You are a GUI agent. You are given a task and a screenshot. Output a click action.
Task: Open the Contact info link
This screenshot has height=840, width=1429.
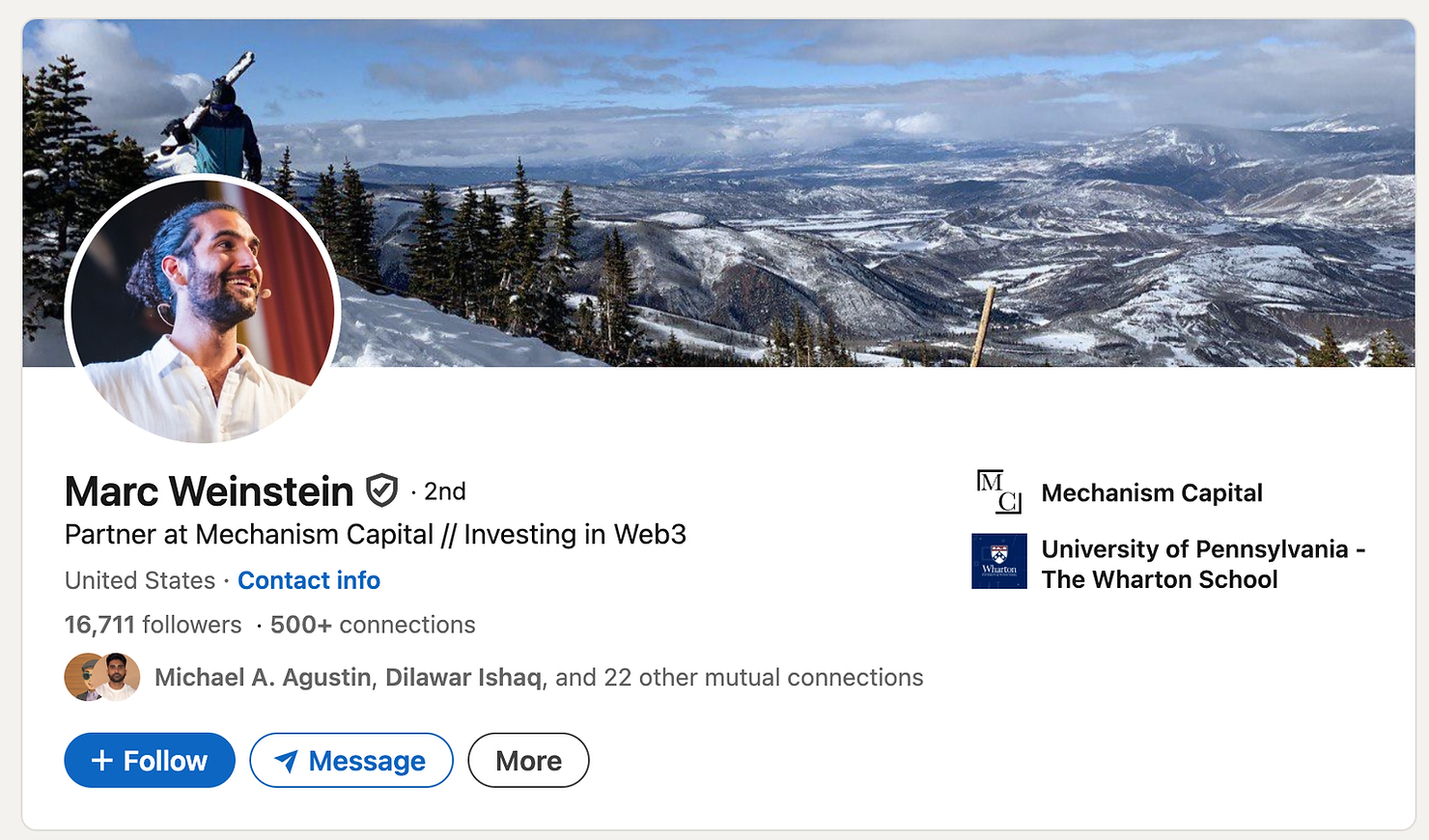pos(309,580)
